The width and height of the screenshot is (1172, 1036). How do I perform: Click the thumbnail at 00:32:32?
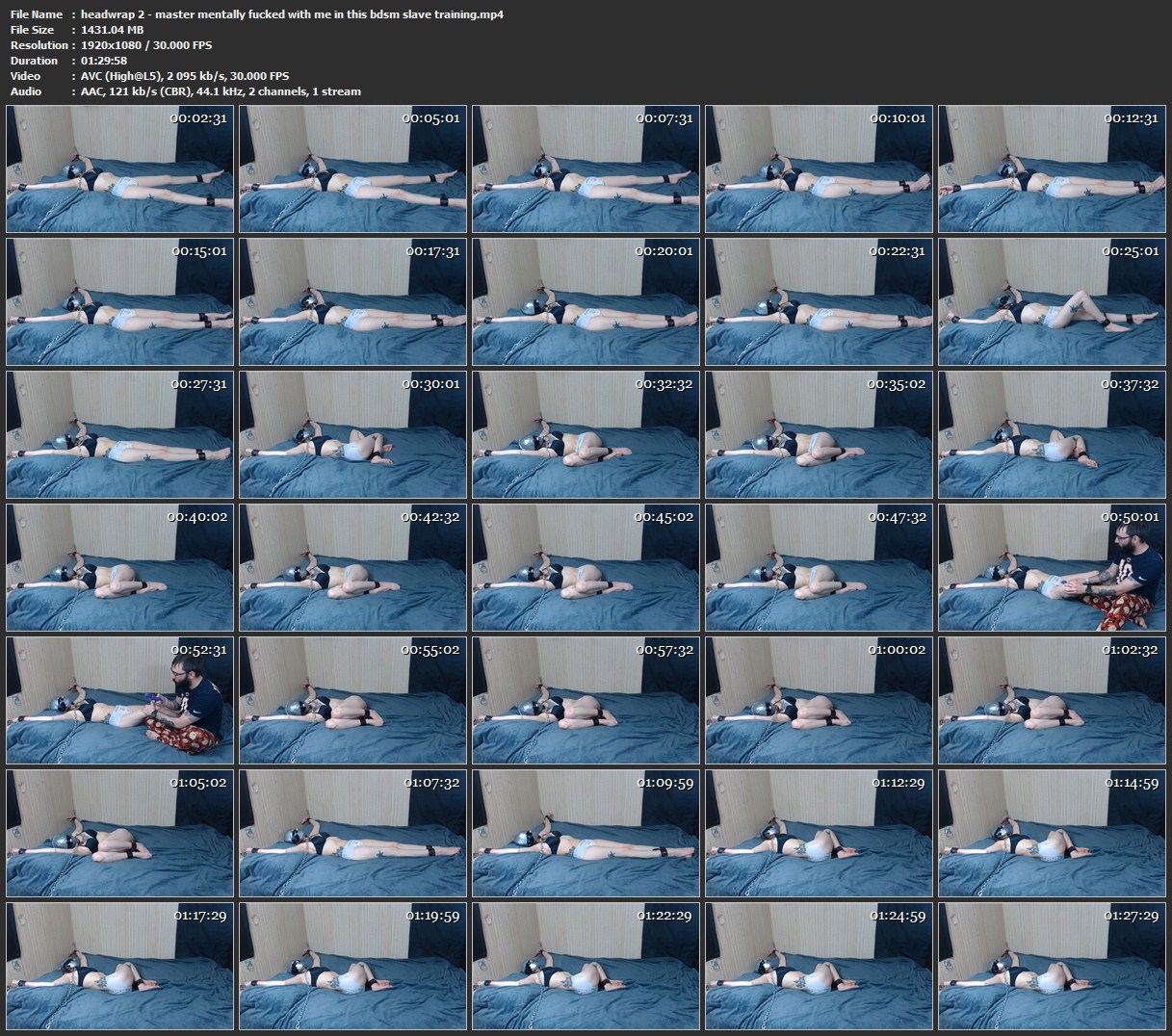[x=586, y=434]
